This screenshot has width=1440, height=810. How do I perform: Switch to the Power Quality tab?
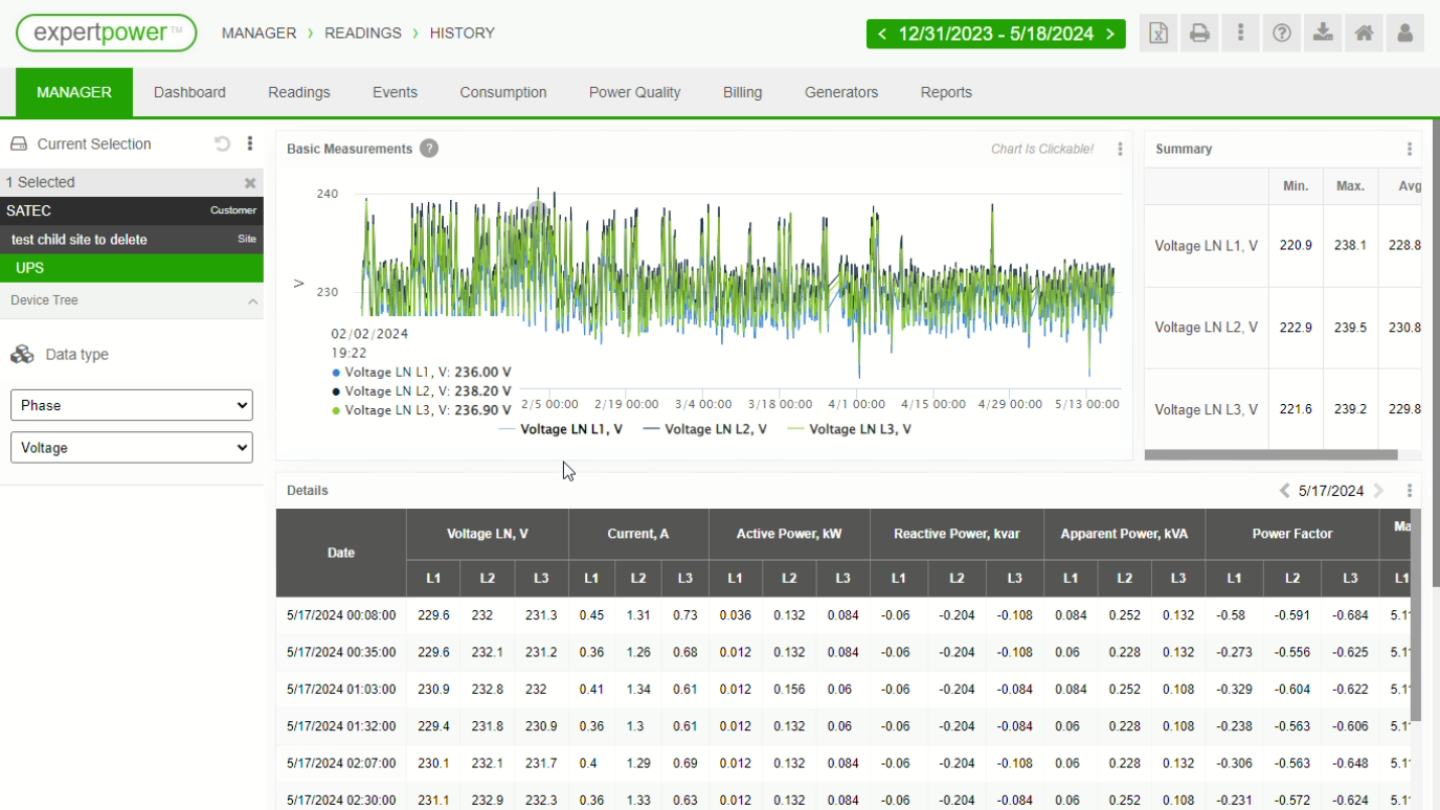(x=634, y=92)
